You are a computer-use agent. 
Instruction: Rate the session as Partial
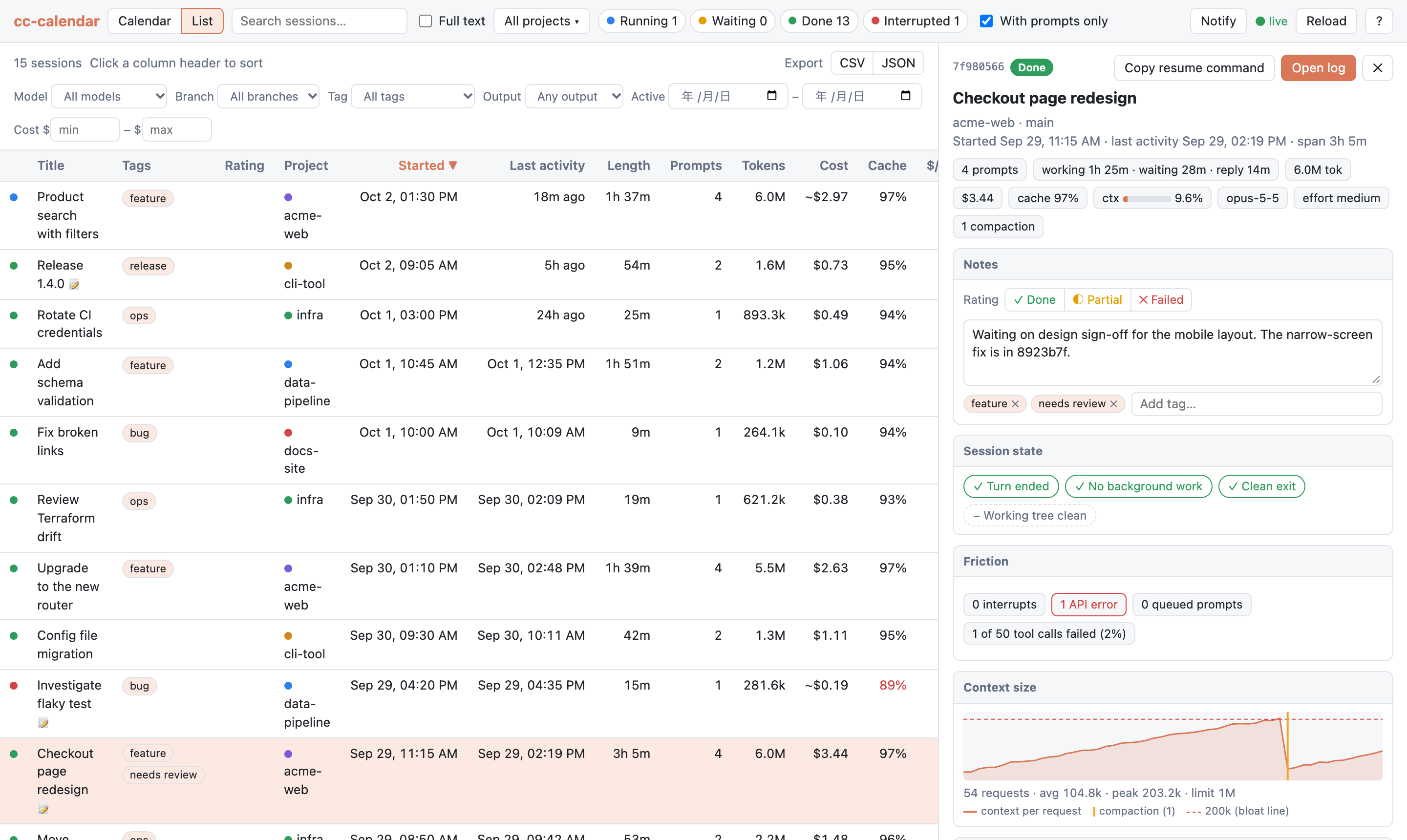tap(1097, 299)
